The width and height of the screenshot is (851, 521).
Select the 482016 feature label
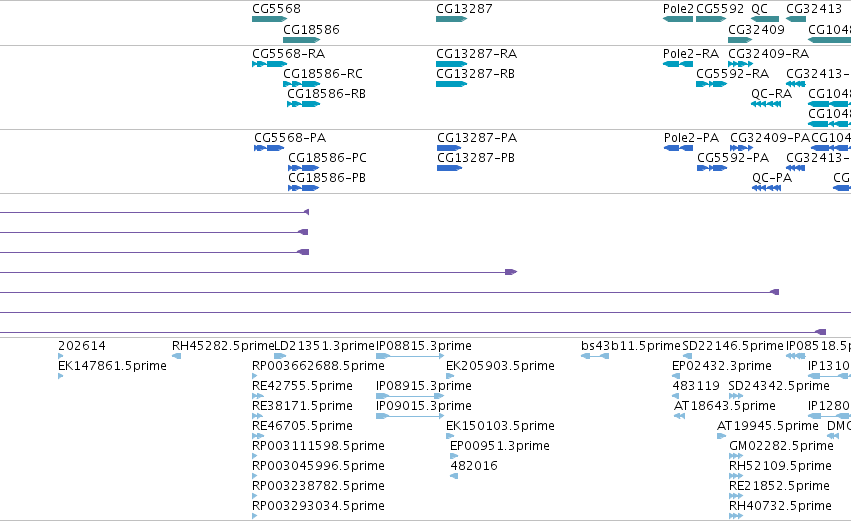click(474, 466)
